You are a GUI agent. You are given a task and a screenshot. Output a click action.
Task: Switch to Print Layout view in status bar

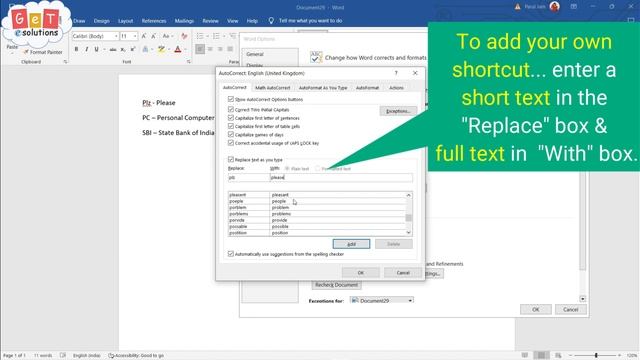541,356
